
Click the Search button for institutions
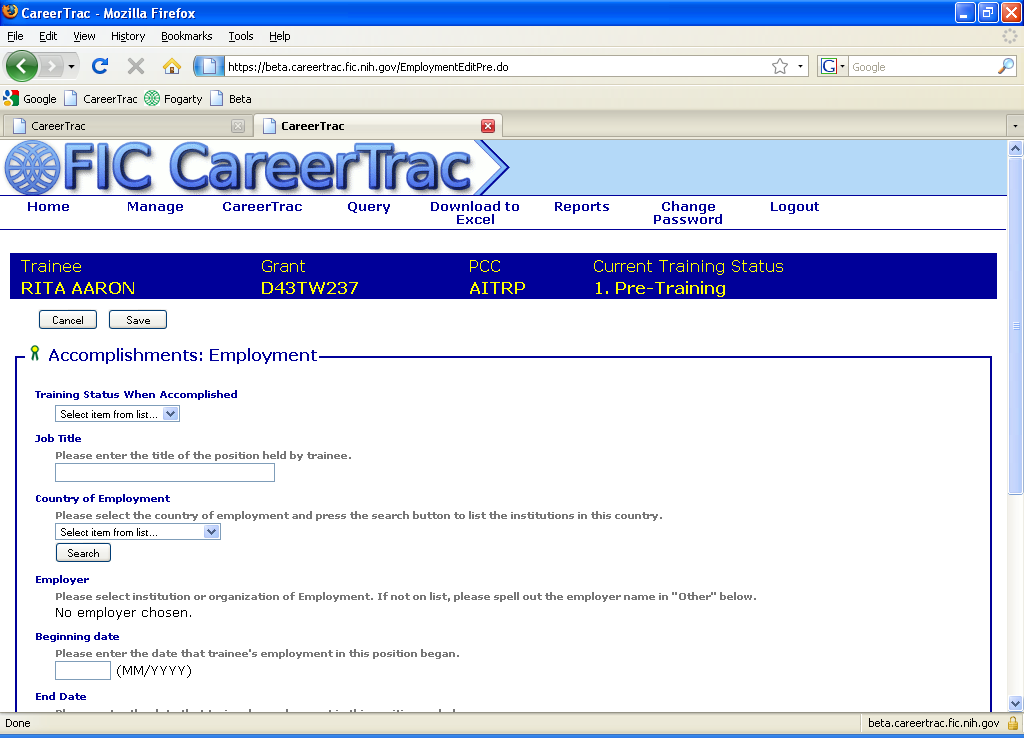tap(84, 553)
